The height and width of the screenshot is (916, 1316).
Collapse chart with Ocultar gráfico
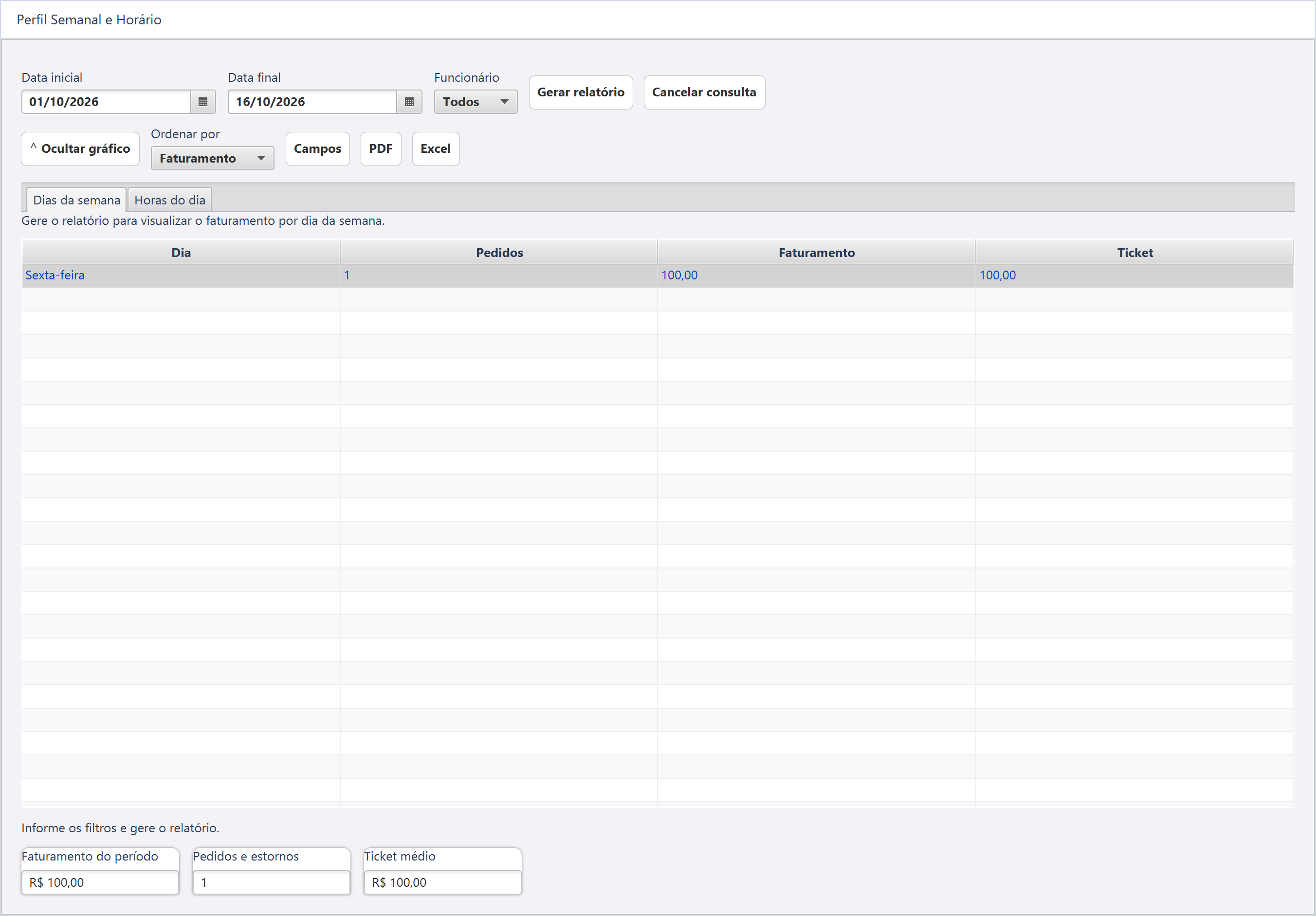[80, 149]
